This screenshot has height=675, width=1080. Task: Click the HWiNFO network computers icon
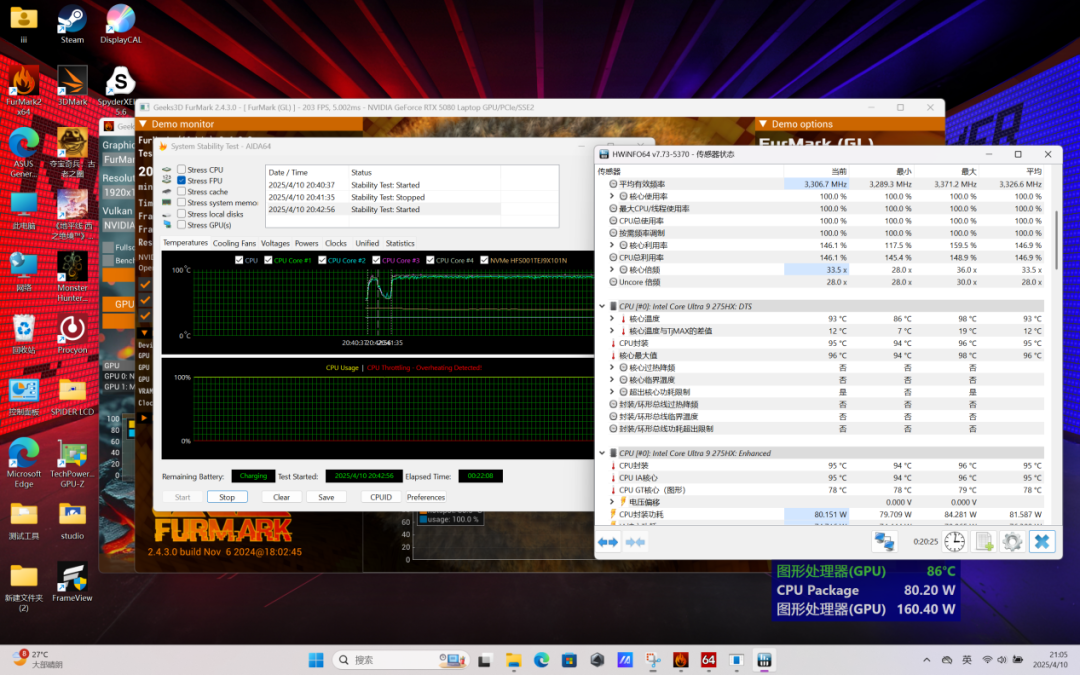[x=884, y=541]
